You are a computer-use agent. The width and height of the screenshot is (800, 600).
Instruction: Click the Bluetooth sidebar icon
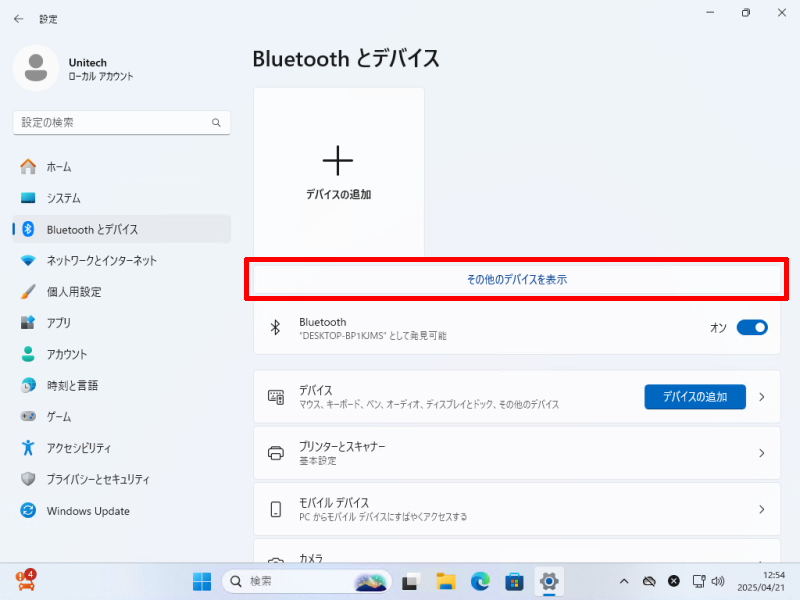[x=28, y=229]
